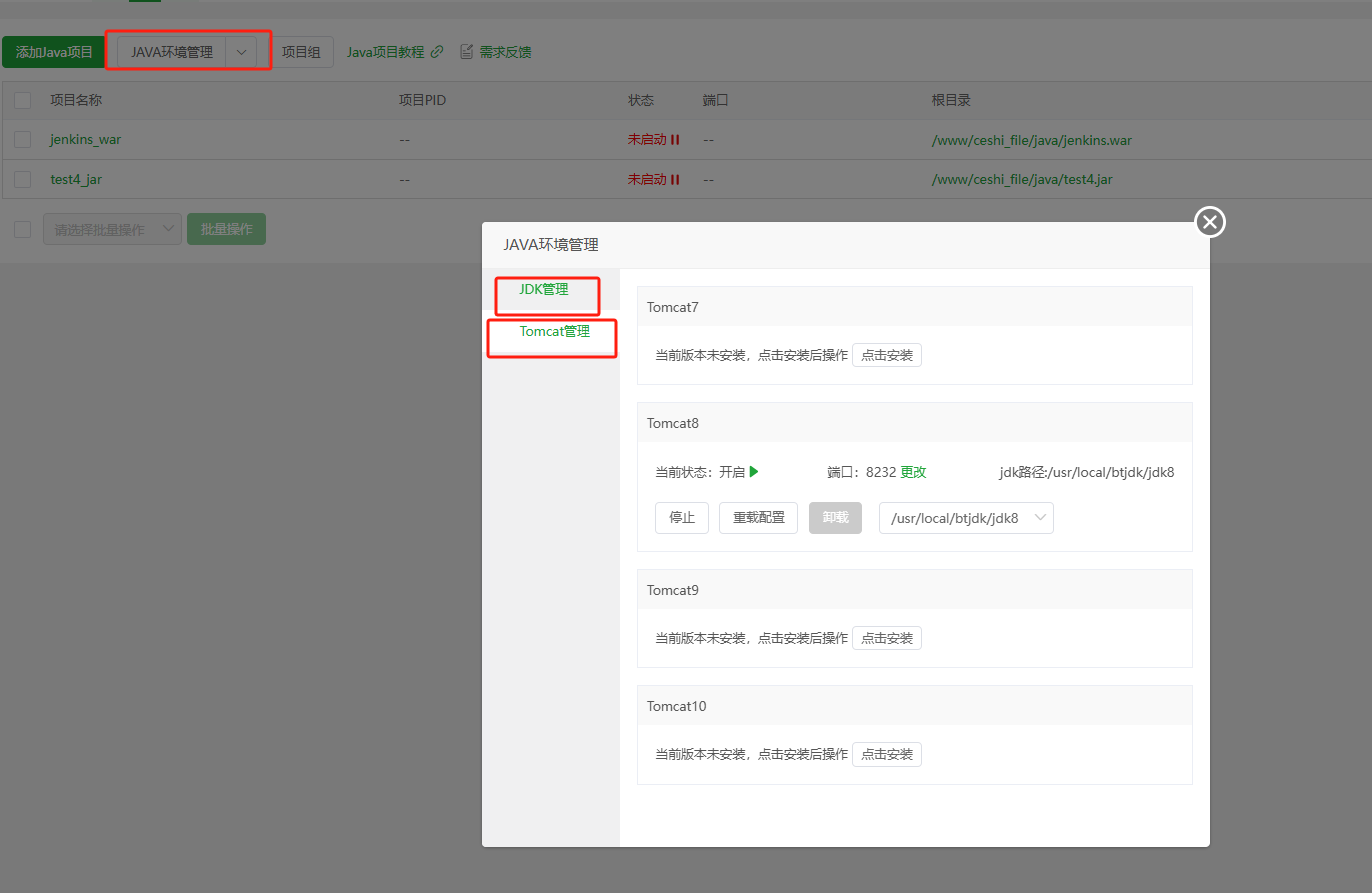This screenshot has height=893, width=1372.
Task: Click the green play icon of Tomcat8 status
Action: (x=754, y=472)
